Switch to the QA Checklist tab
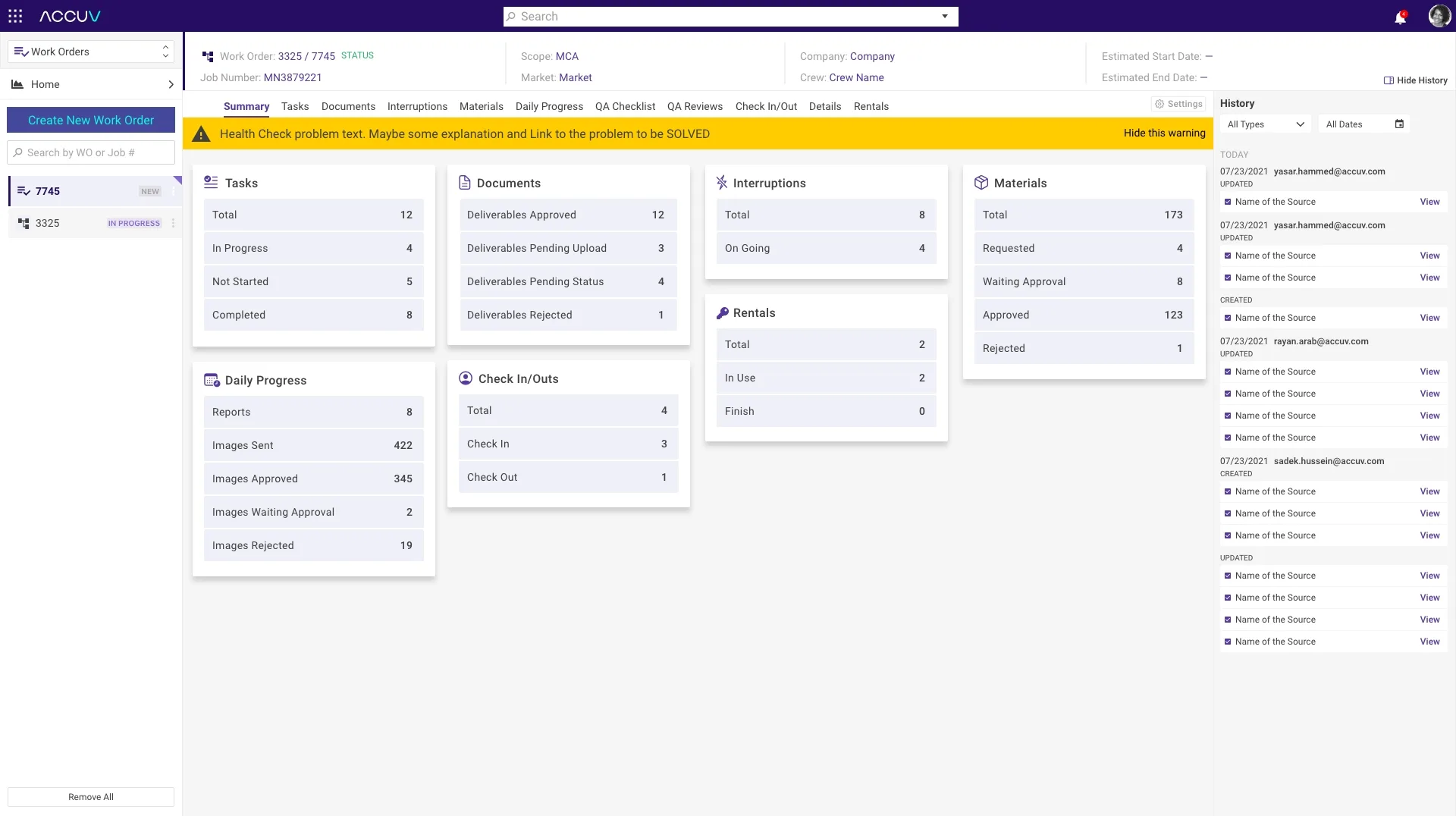The image size is (1456, 816). tap(625, 106)
